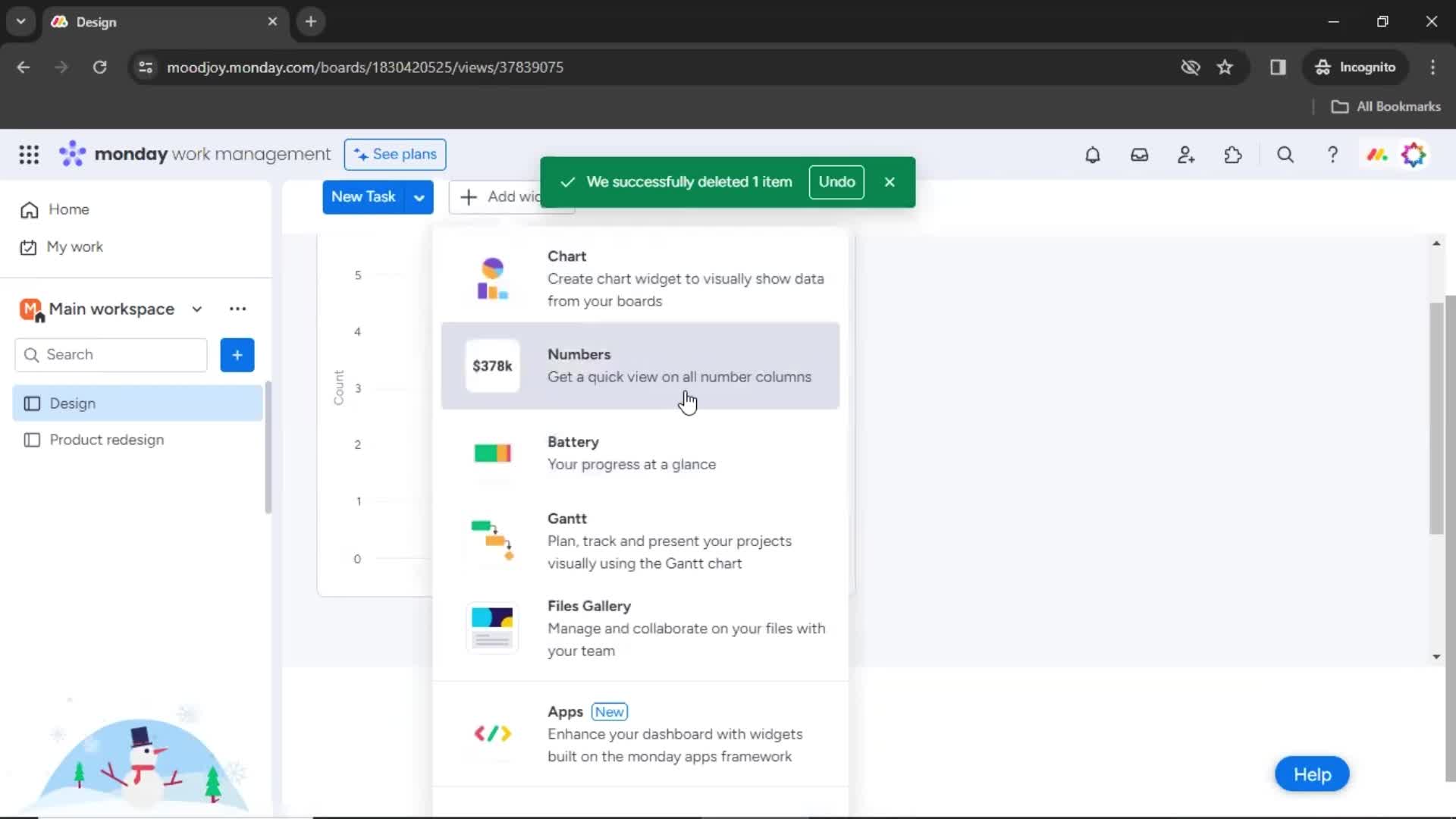This screenshot has width=1456, height=819.
Task: Click the Battery widget icon
Action: point(493,453)
